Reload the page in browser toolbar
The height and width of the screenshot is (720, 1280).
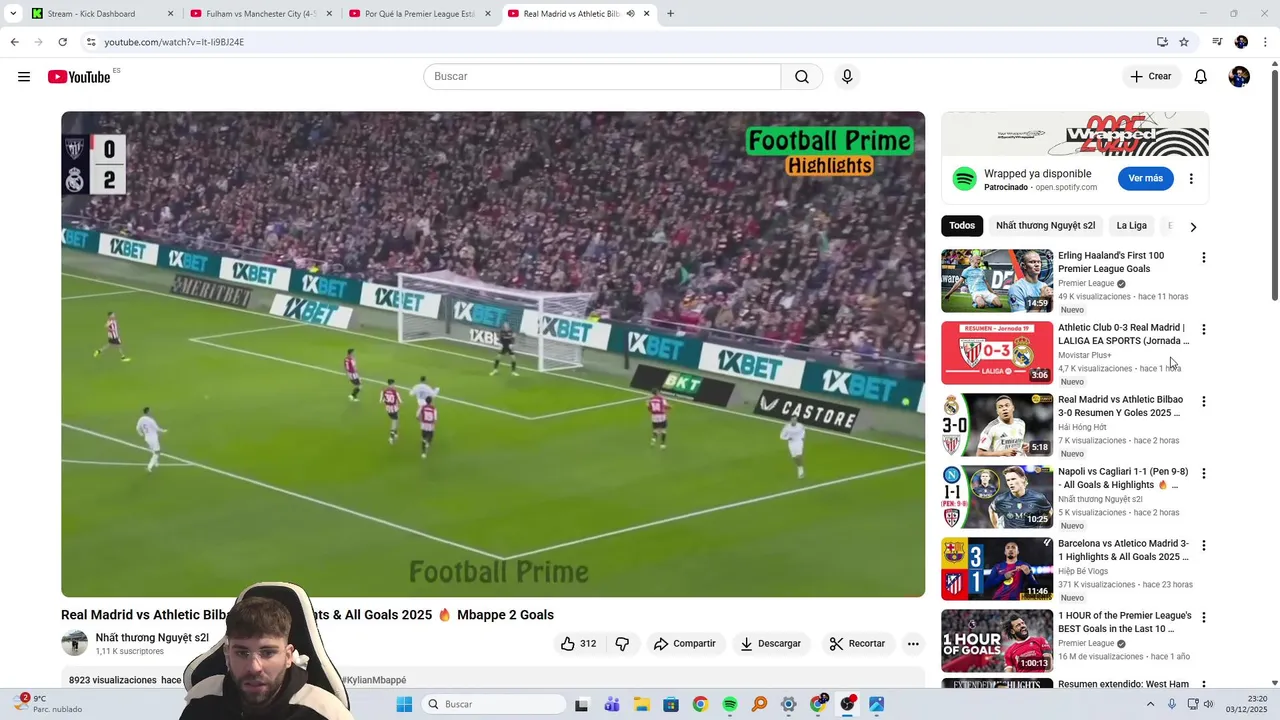pos(62,42)
